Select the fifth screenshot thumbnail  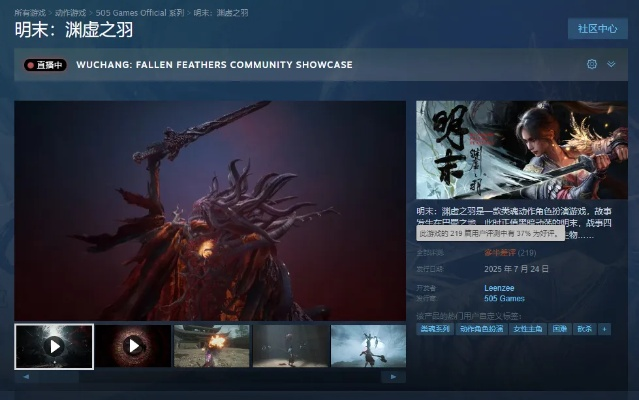tap(368, 346)
